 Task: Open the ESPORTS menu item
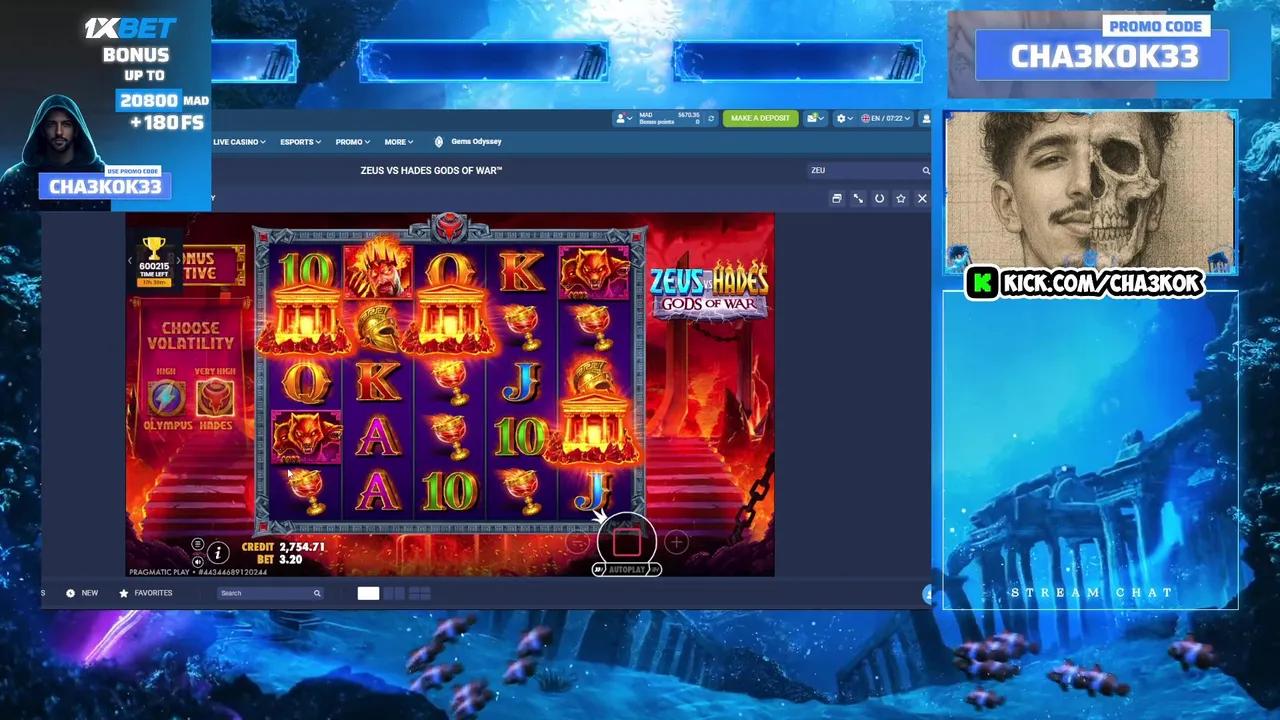point(299,141)
